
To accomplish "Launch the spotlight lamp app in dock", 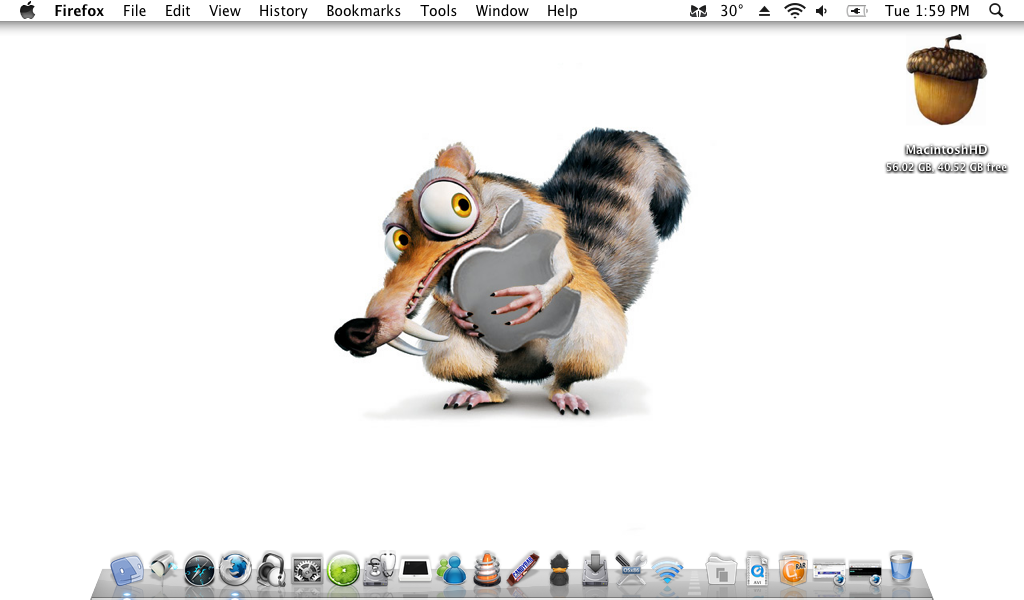I will [163, 567].
